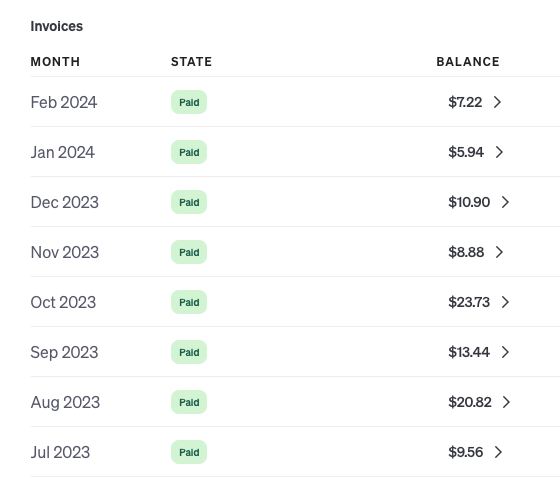This screenshot has width=560, height=487.
Task: Click the Paid badge for Oct 2023
Action: click(x=189, y=302)
